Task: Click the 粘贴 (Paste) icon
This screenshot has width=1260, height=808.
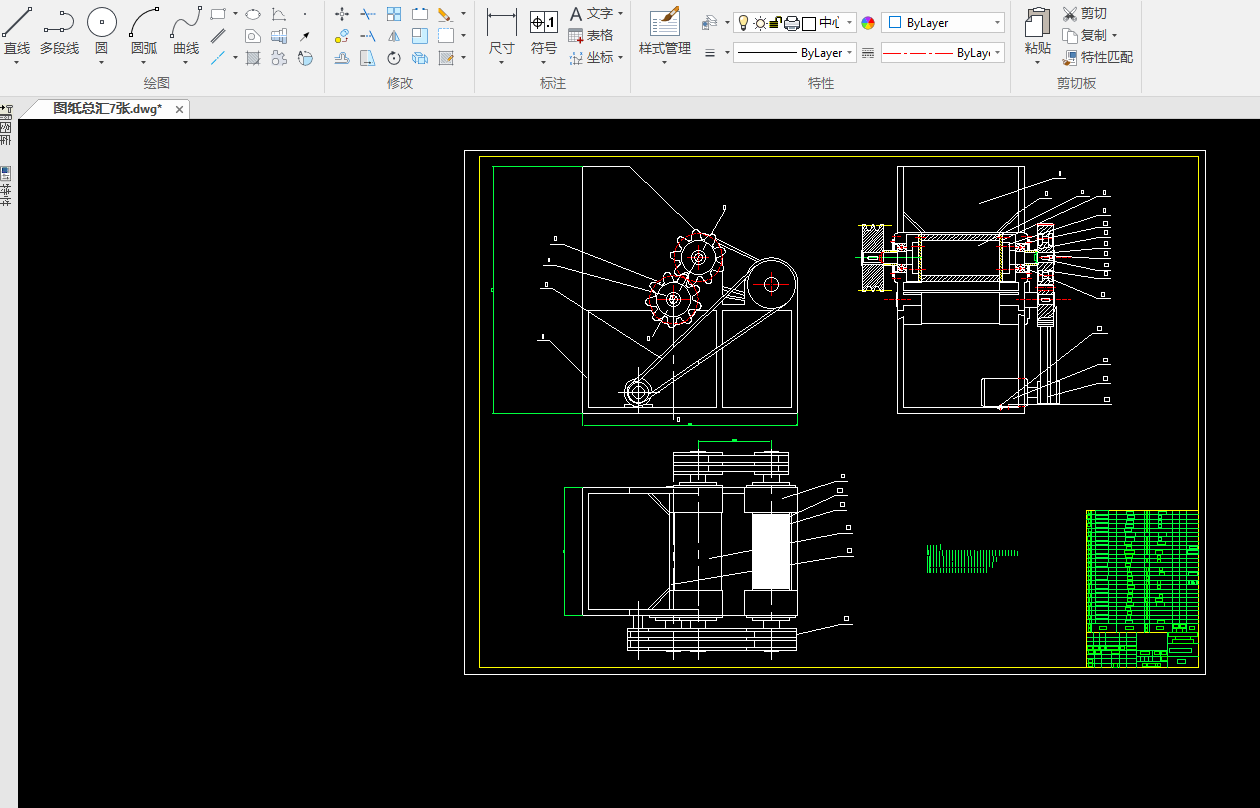Action: coord(1038,23)
